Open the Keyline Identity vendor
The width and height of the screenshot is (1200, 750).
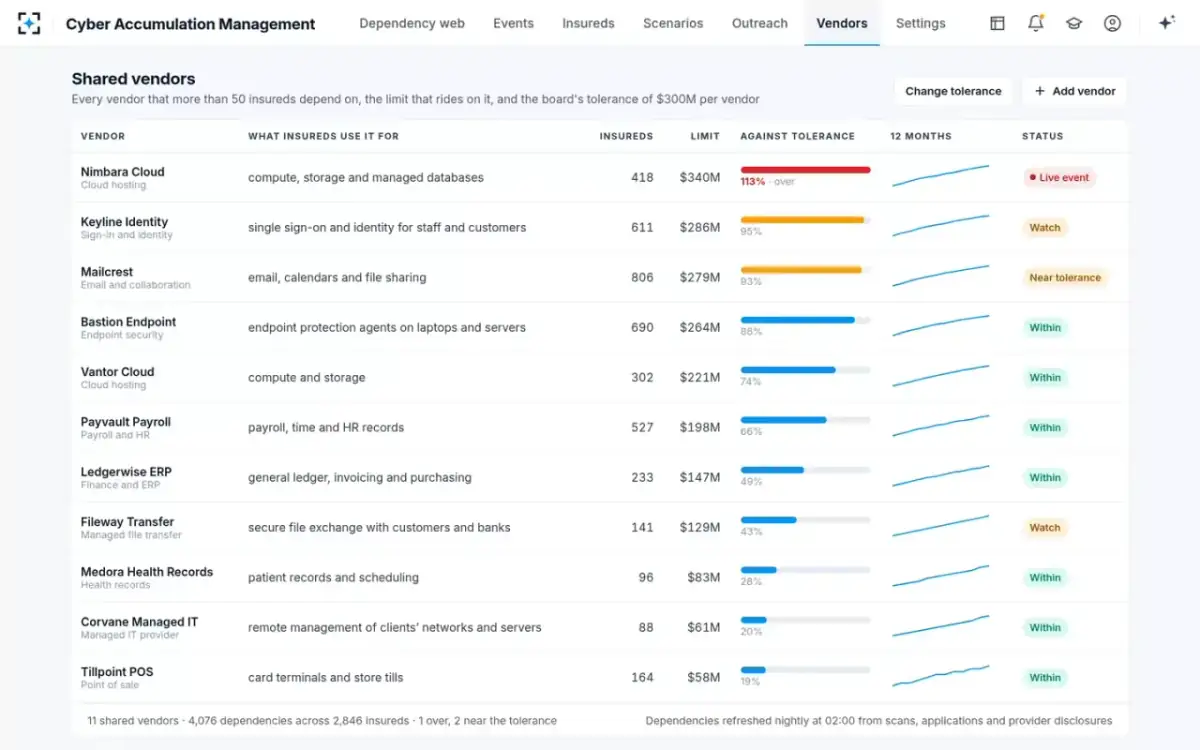tap(124, 222)
